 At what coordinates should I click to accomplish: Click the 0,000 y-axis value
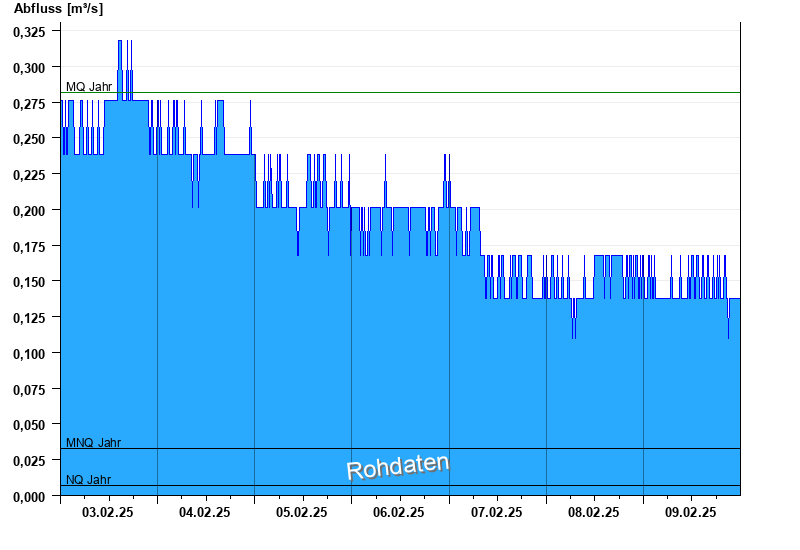pyautogui.click(x=29, y=496)
